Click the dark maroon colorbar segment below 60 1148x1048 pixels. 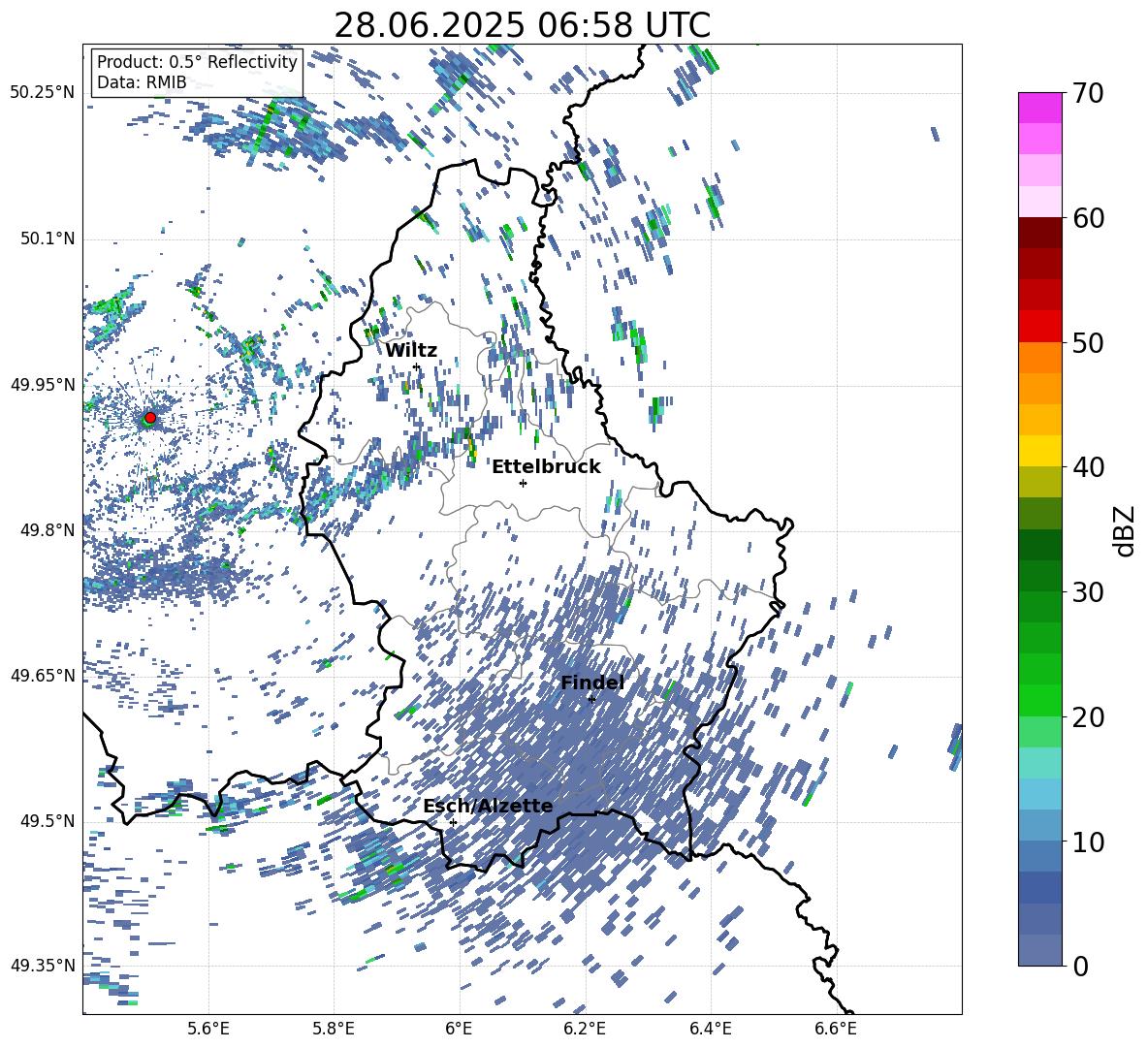[x=1039, y=233]
